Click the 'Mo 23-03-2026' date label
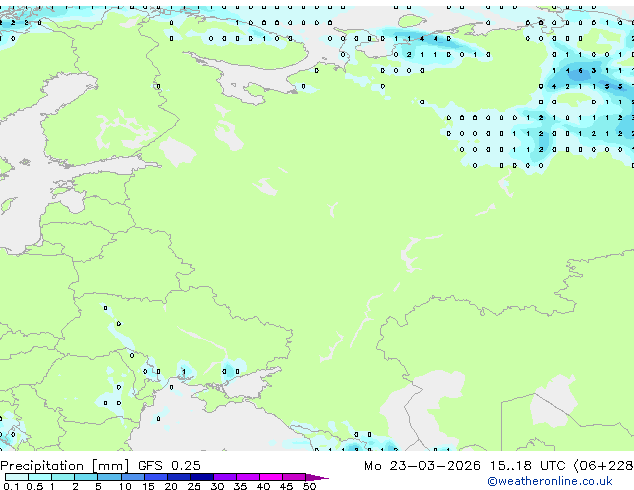This screenshot has height=490, width=634. coord(422,466)
